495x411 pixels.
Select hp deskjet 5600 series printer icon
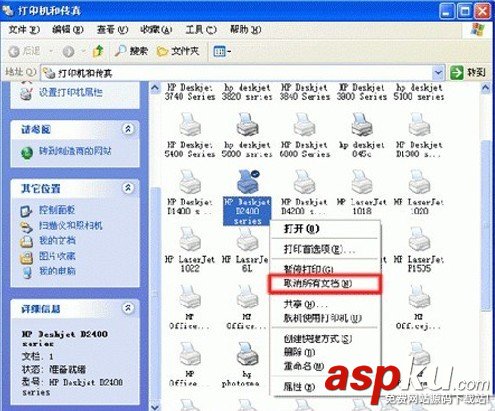tap(247, 125)
